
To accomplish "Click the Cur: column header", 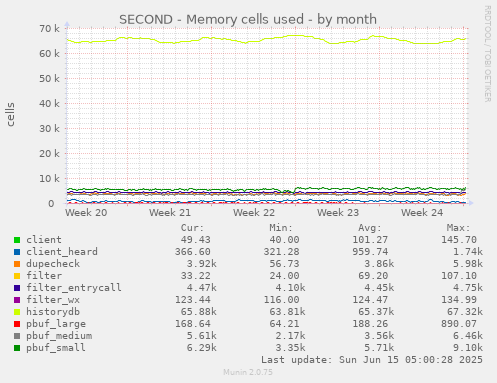I will [192, 228].
